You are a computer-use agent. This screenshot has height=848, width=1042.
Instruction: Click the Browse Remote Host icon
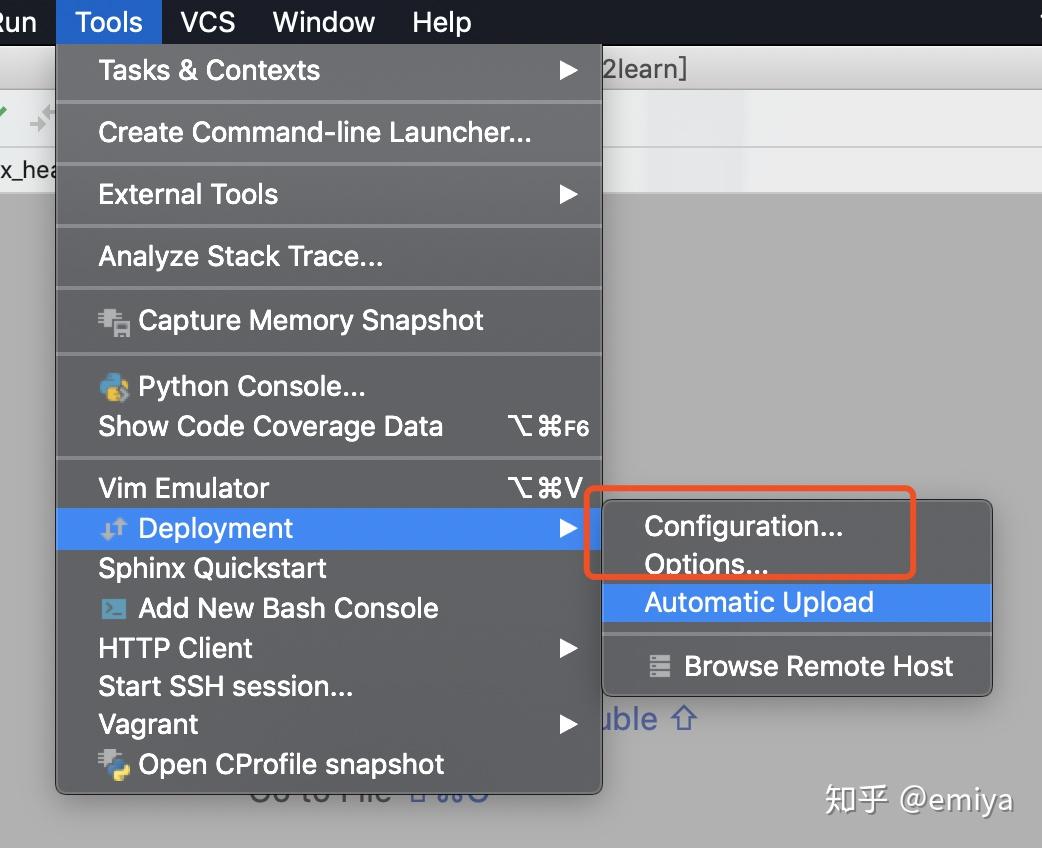tap(660, 666)
